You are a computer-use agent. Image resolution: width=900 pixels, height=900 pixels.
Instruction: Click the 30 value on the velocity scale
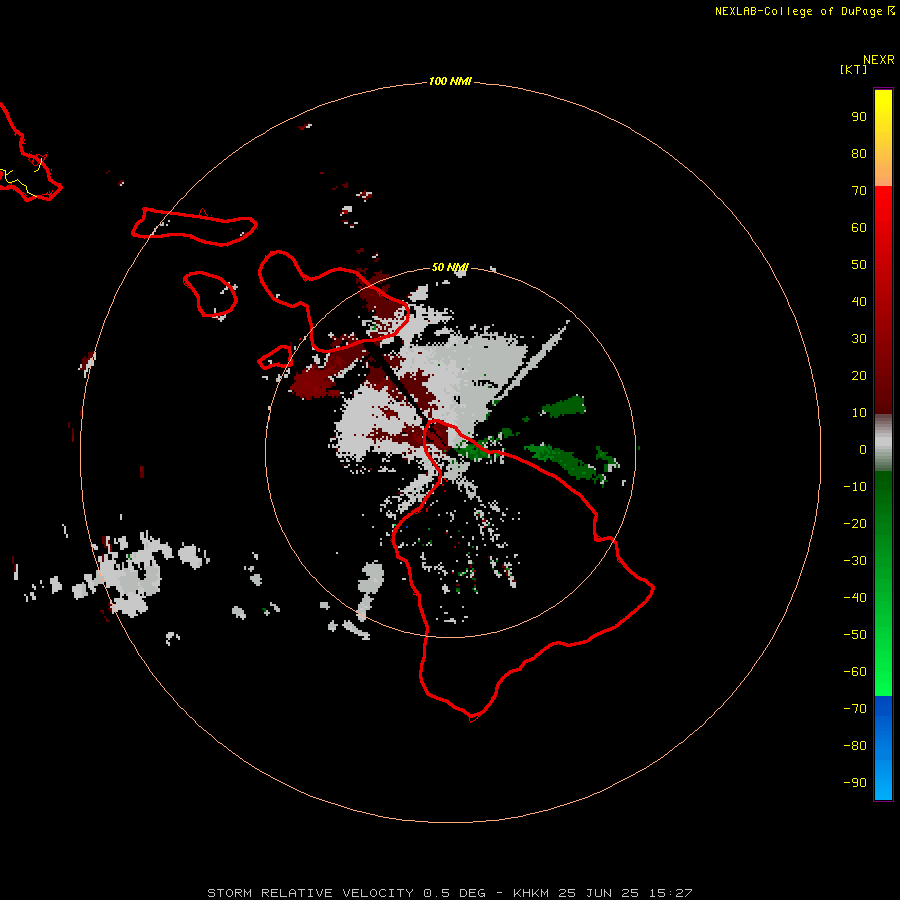(859, 339)
